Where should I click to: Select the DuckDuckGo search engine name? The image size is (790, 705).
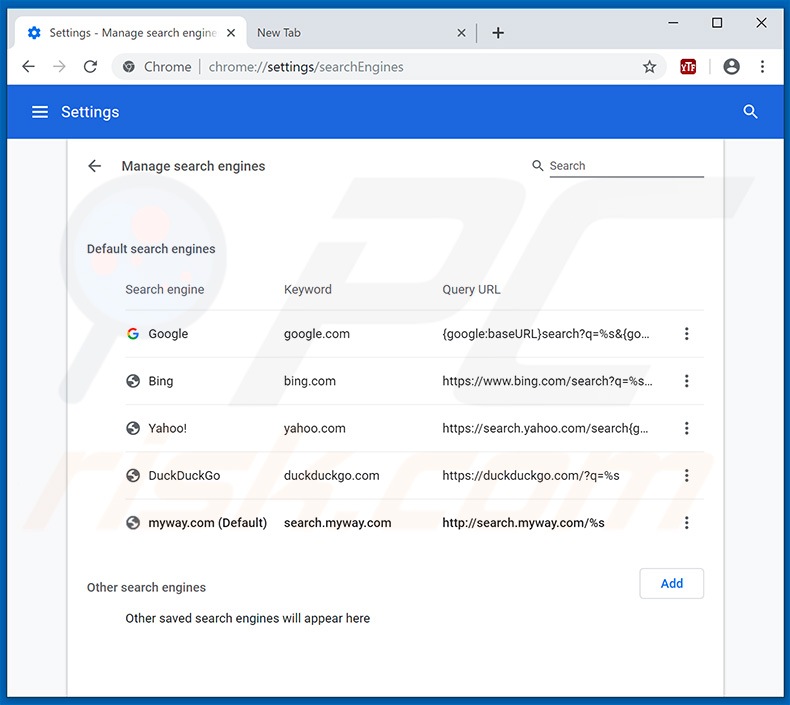point(184,475)
